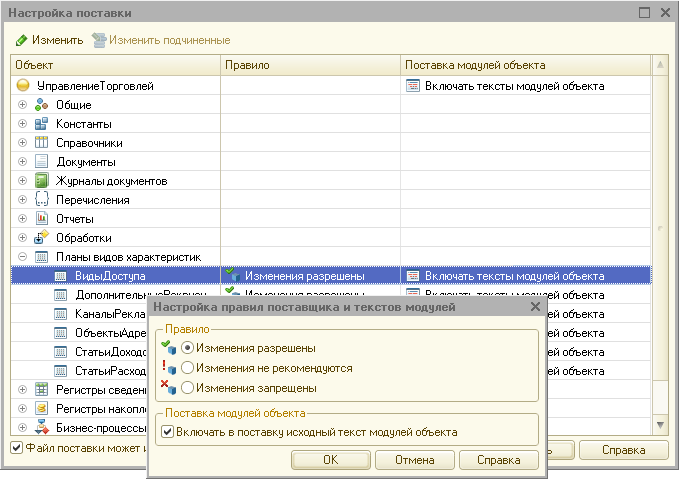
Task: Click the Журналы документов branch icon
Action: point(42,181)
